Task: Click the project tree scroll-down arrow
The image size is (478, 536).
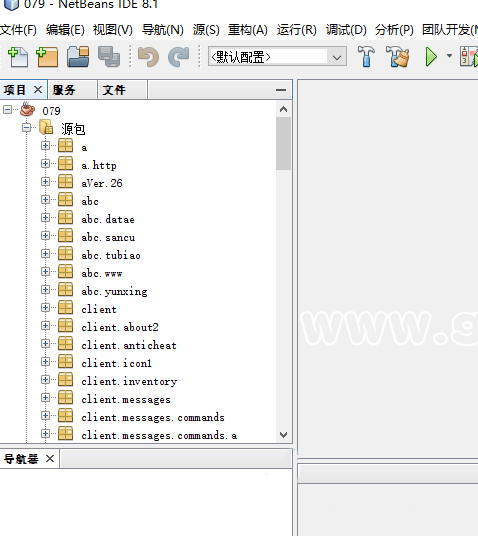Action: [x=283, y=435]
